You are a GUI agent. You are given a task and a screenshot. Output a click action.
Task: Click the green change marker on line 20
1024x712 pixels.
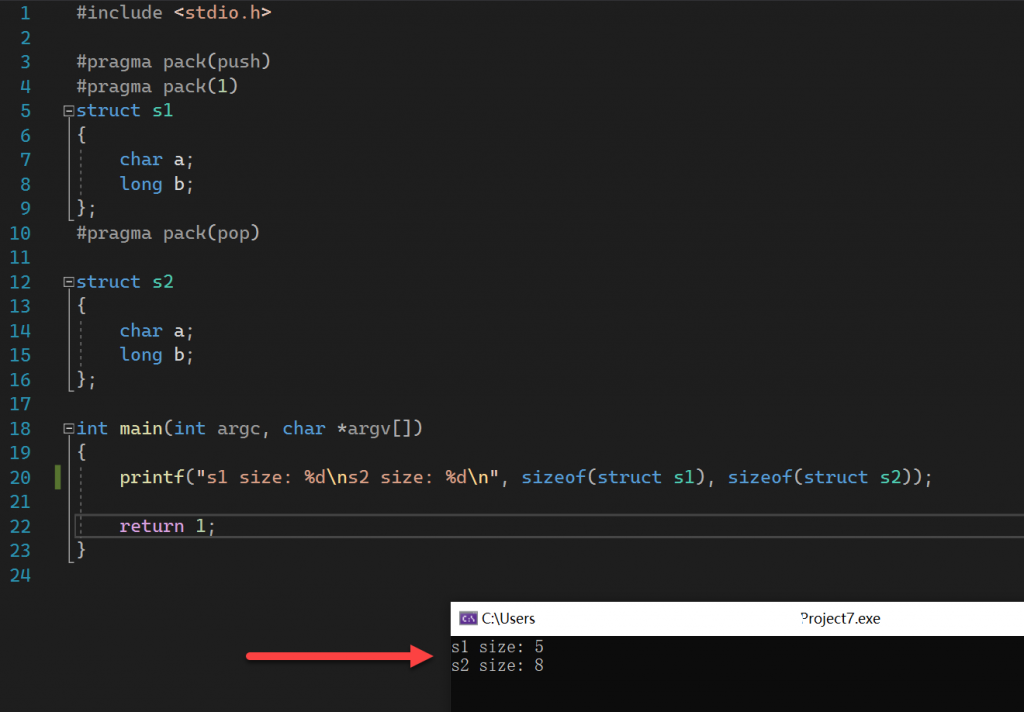click(x=59, y=477)
